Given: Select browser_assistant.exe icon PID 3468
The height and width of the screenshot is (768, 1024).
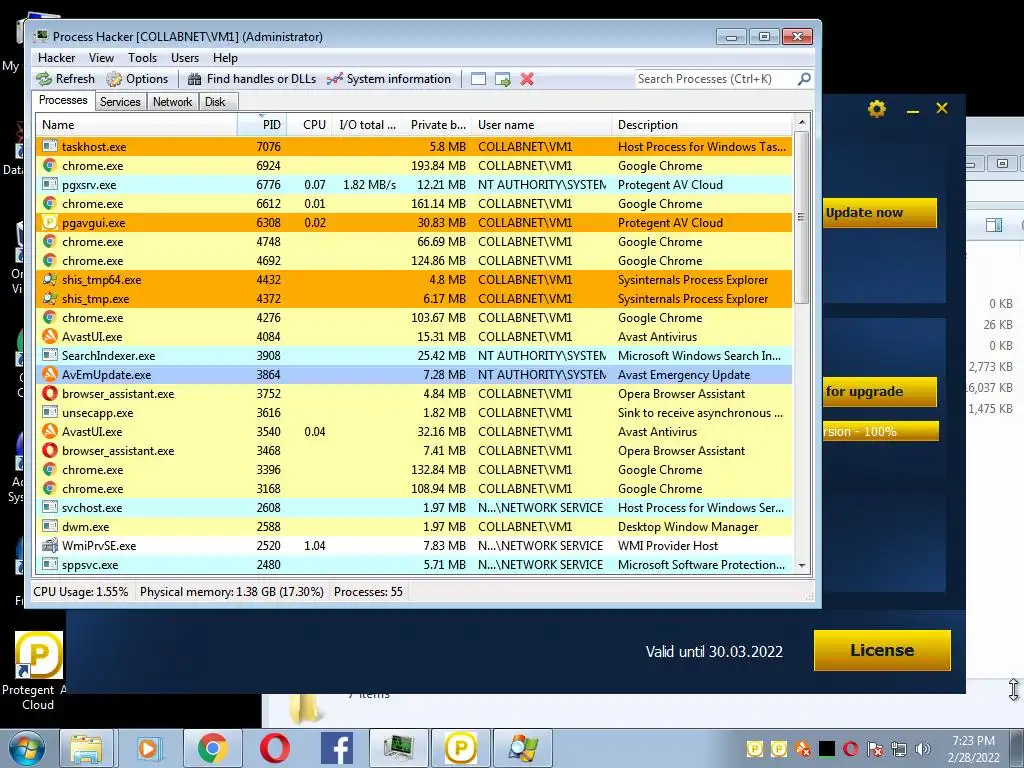Looking at the screenshot, I should pyautogui.click(x=50, y=450).
